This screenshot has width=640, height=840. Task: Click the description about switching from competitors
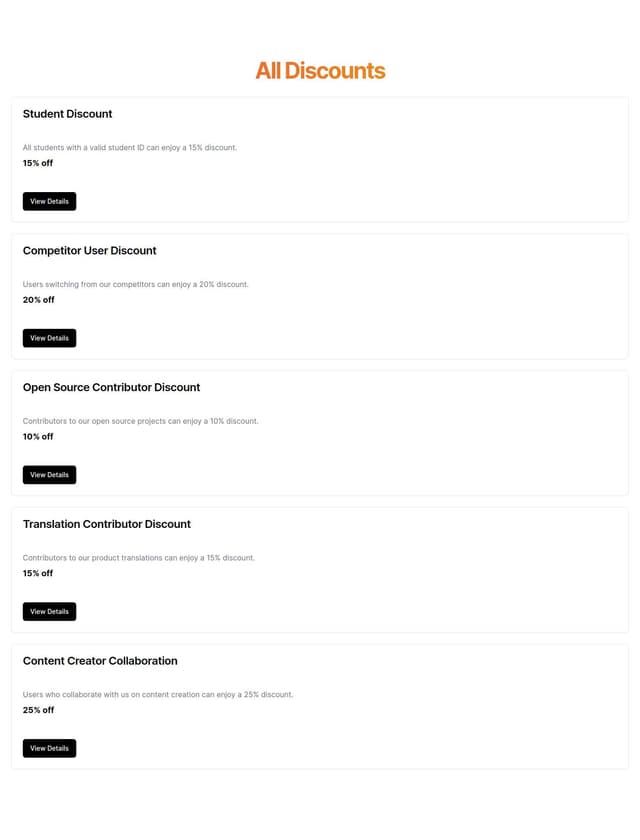tap(135, 284)
